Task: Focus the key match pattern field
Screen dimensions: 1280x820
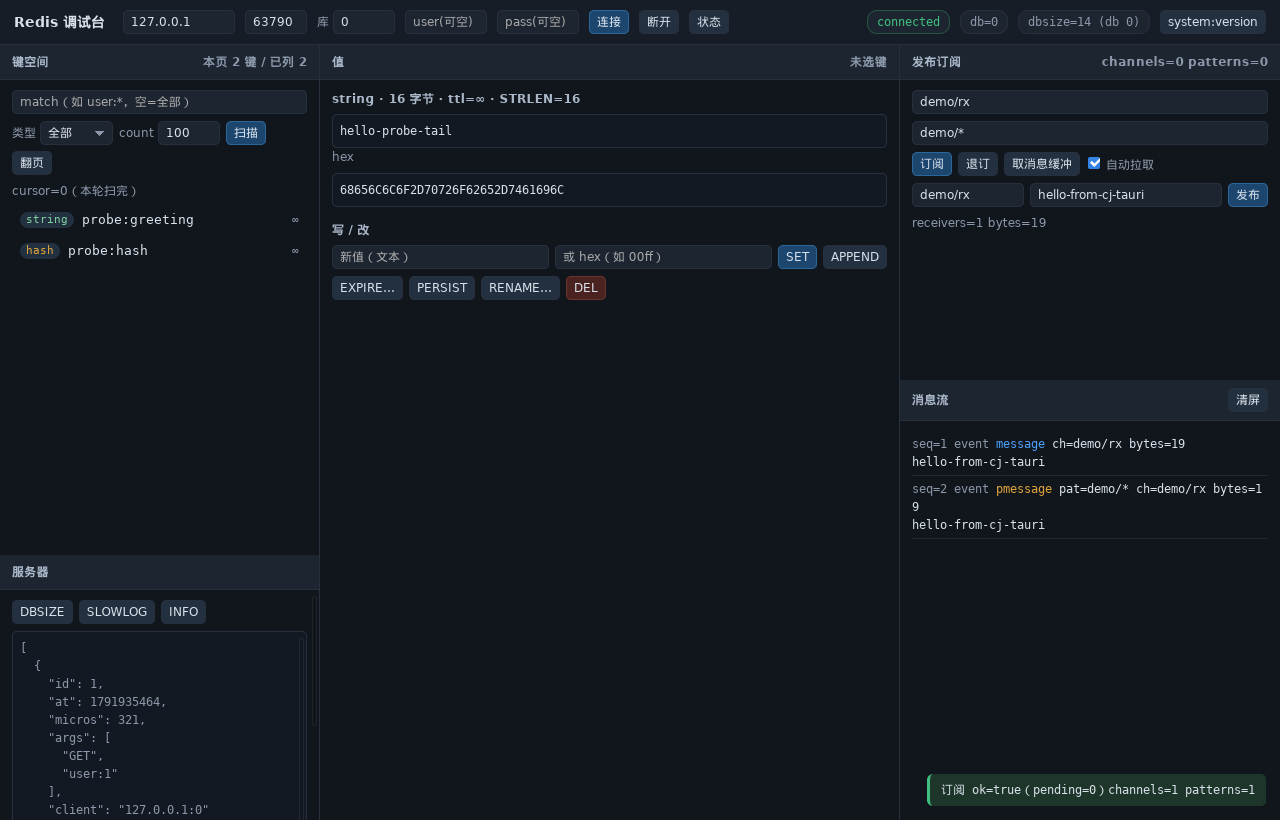Action: pyautogui.click(x=160, y=102)
